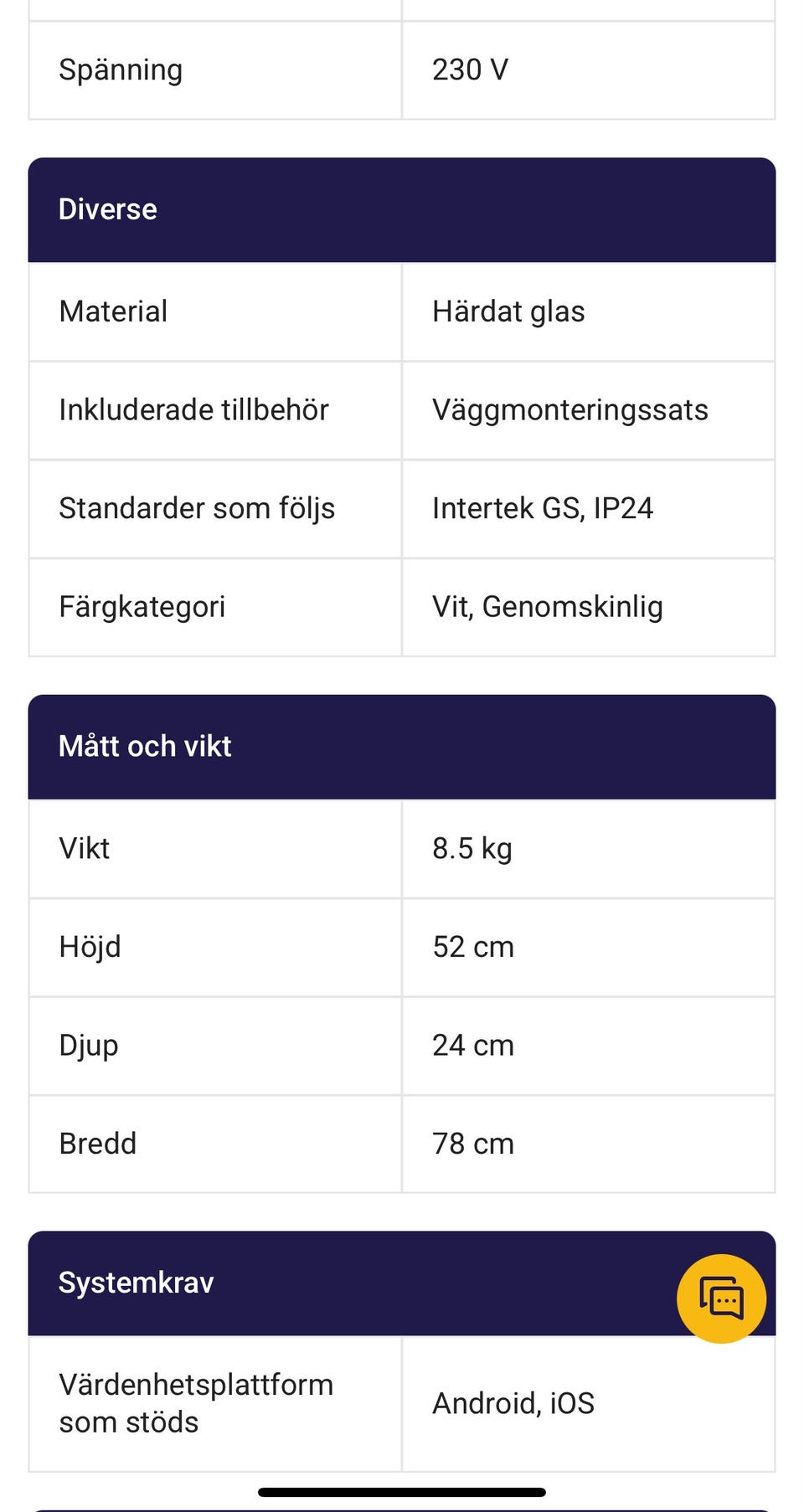Tap the Väggmonteringssats value
The width and height of the screenshot is (804, 1512).
(570, 410)
